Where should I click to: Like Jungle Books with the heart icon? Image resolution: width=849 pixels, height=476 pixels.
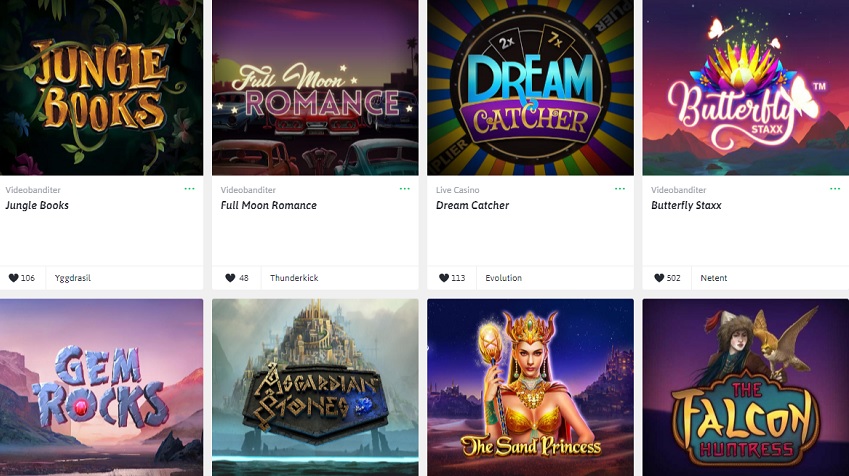tap(14, 278)
